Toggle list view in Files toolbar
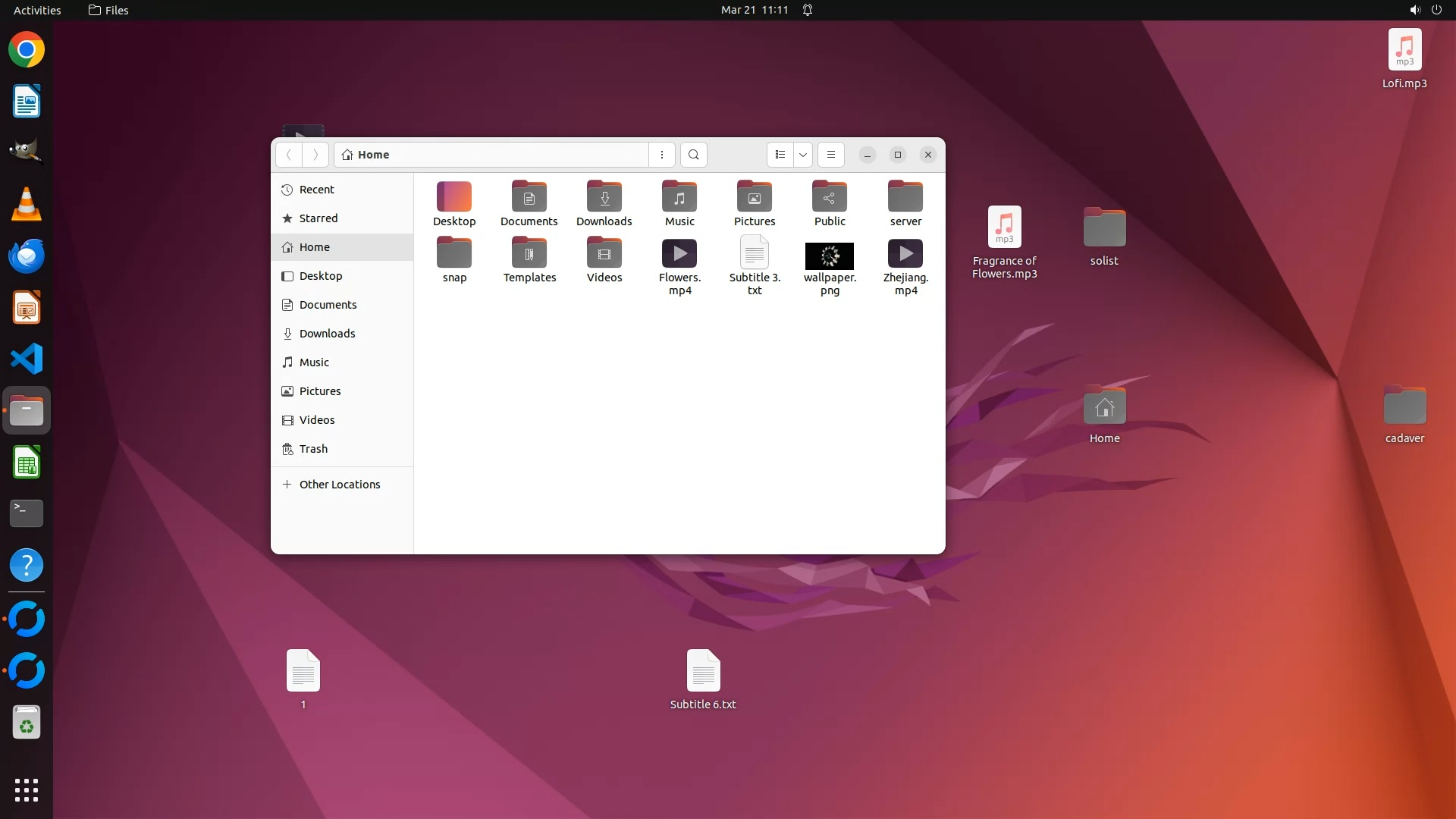The height and width of the screenshot is (819, 1456). pos(780,155)
